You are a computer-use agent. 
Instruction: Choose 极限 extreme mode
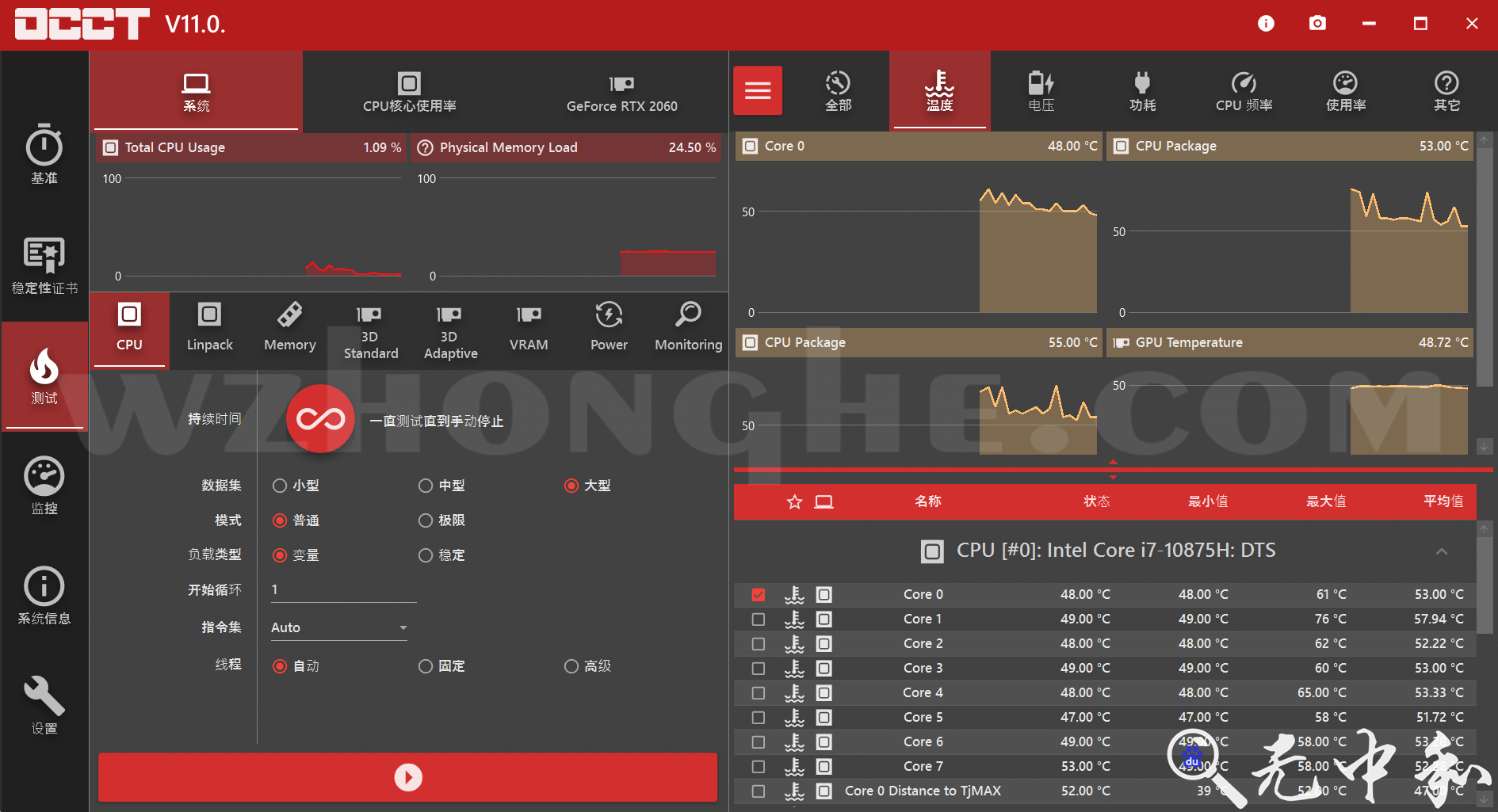pyautogui.click(x=426, y=520)
